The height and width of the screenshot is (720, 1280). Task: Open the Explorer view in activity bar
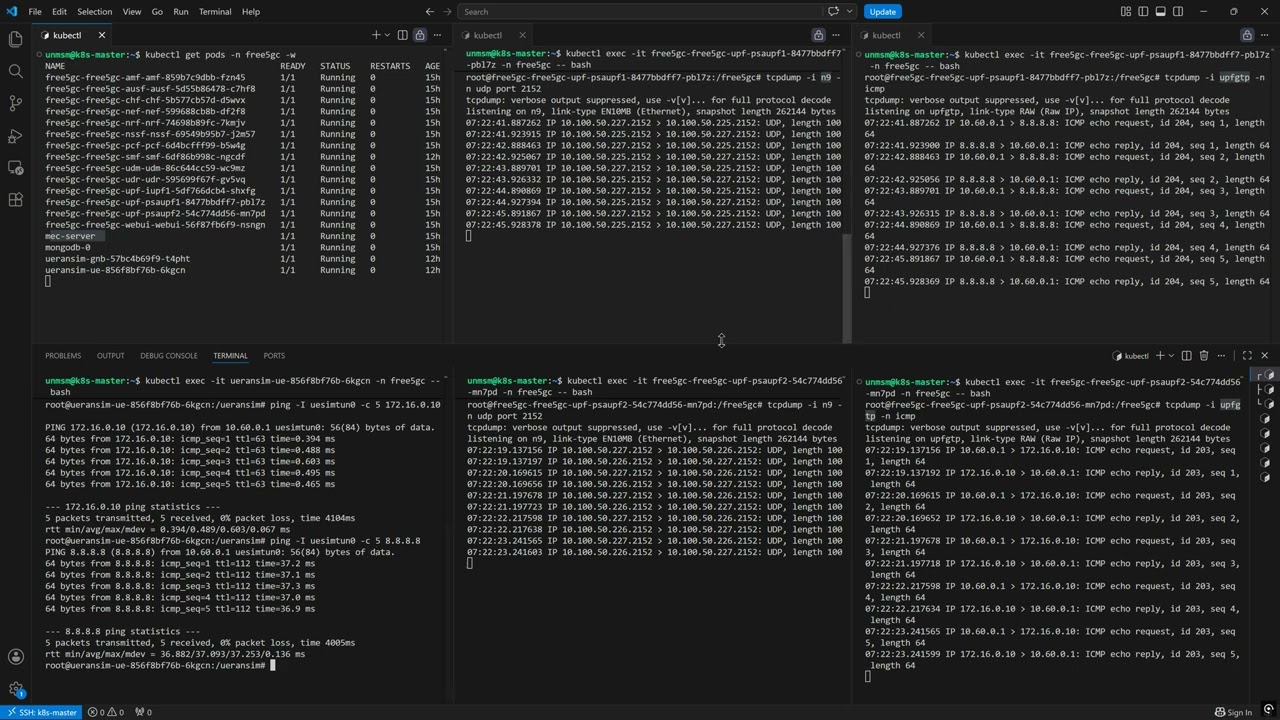click(x=15, y=39)
